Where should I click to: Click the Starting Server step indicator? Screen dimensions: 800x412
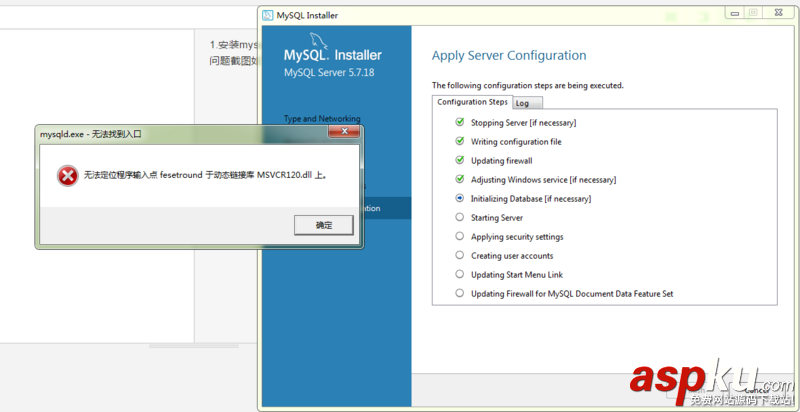[x=460, y=217]
